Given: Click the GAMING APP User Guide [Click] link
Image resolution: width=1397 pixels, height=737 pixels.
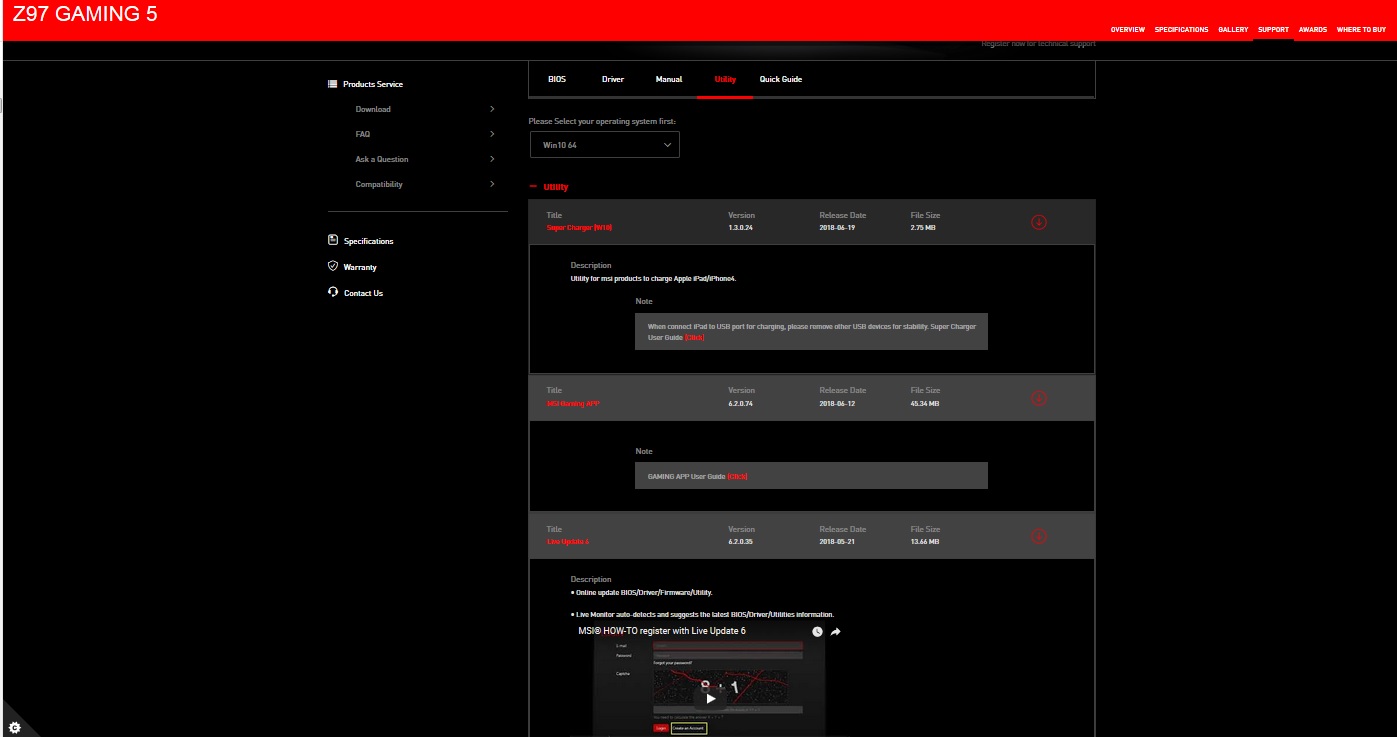Looking at the screenshot, I should 737,476.
